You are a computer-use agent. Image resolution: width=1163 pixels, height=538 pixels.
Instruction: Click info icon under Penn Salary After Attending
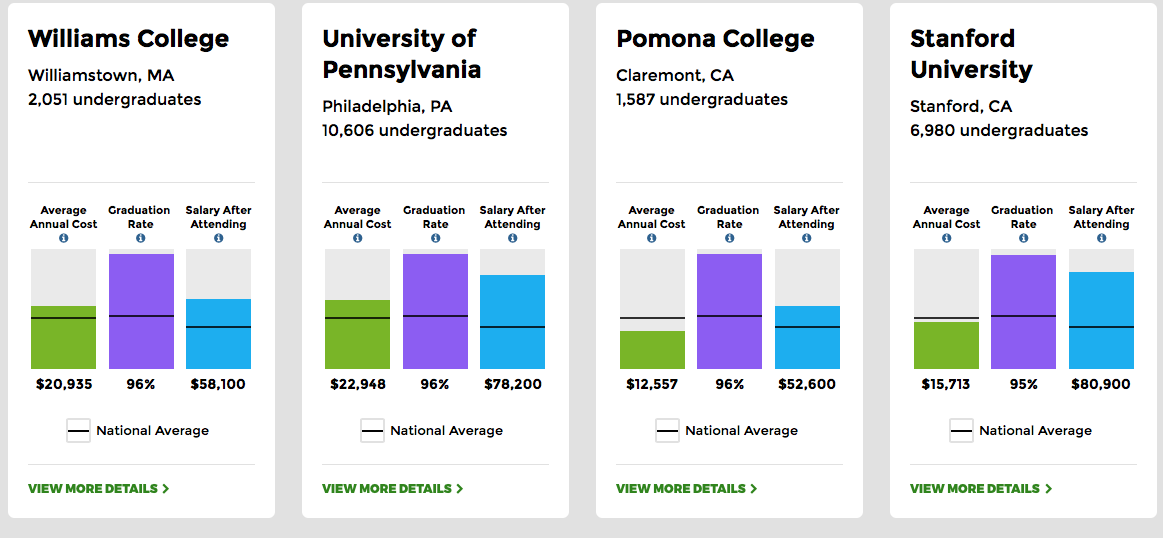512,239
